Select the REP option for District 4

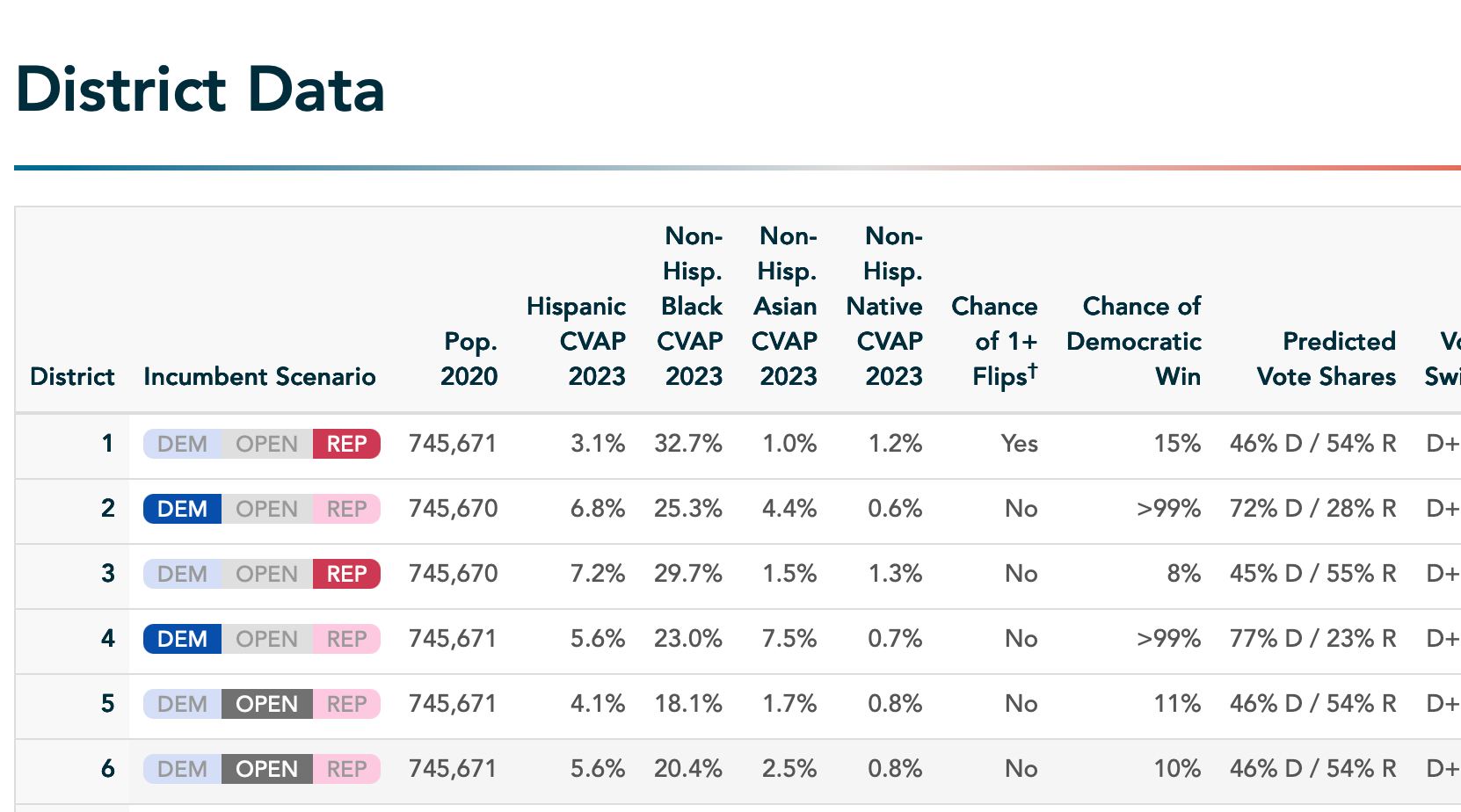[x=346, y=639]
